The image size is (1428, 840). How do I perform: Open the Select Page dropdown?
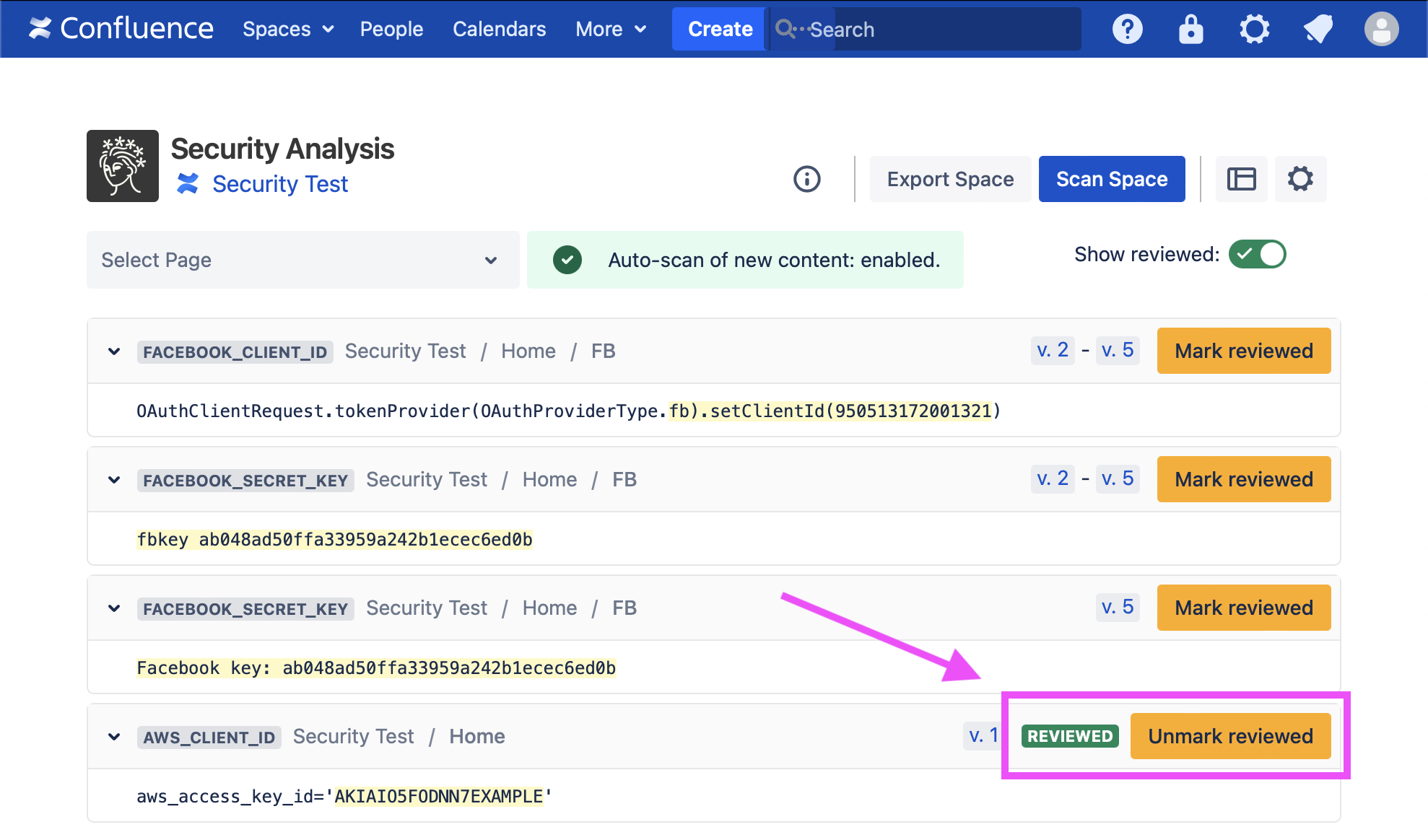tap(302, 260)
